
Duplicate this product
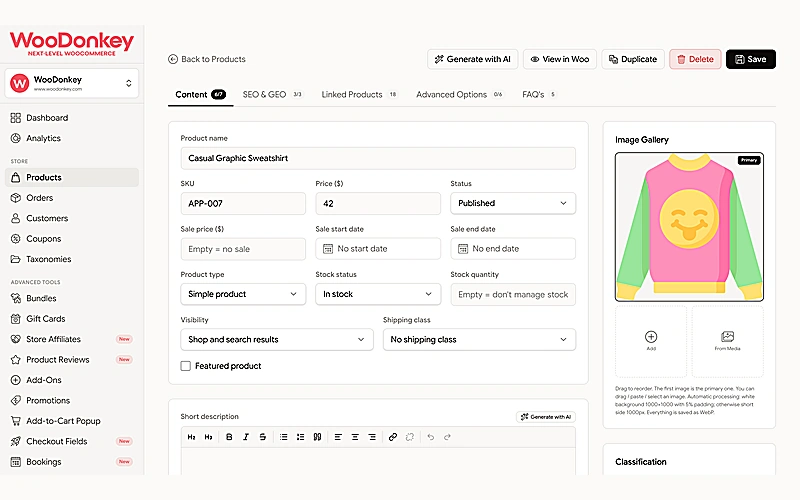click(633, 59)
